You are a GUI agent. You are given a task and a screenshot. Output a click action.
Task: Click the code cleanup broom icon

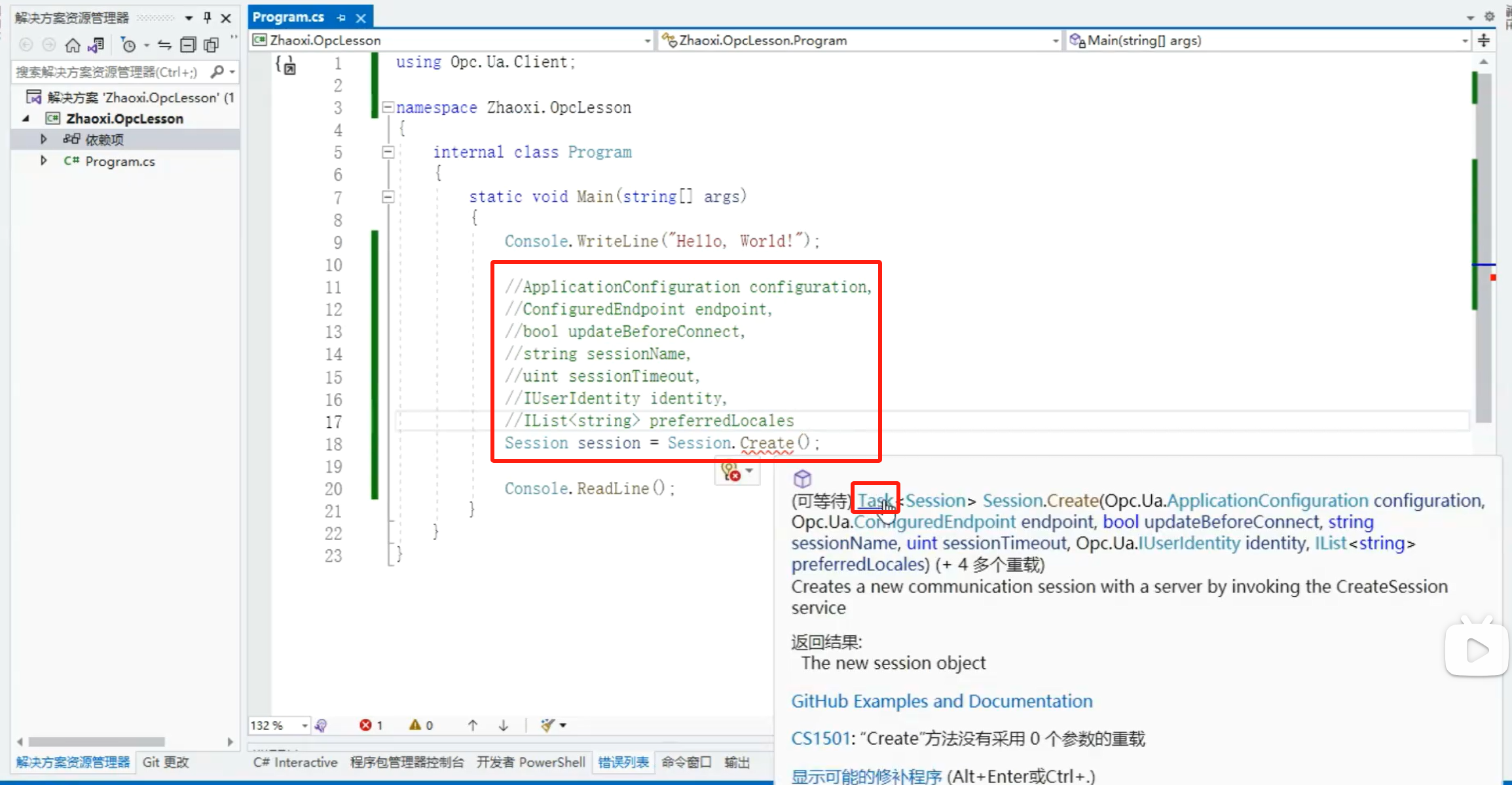[x=547, y=725]
